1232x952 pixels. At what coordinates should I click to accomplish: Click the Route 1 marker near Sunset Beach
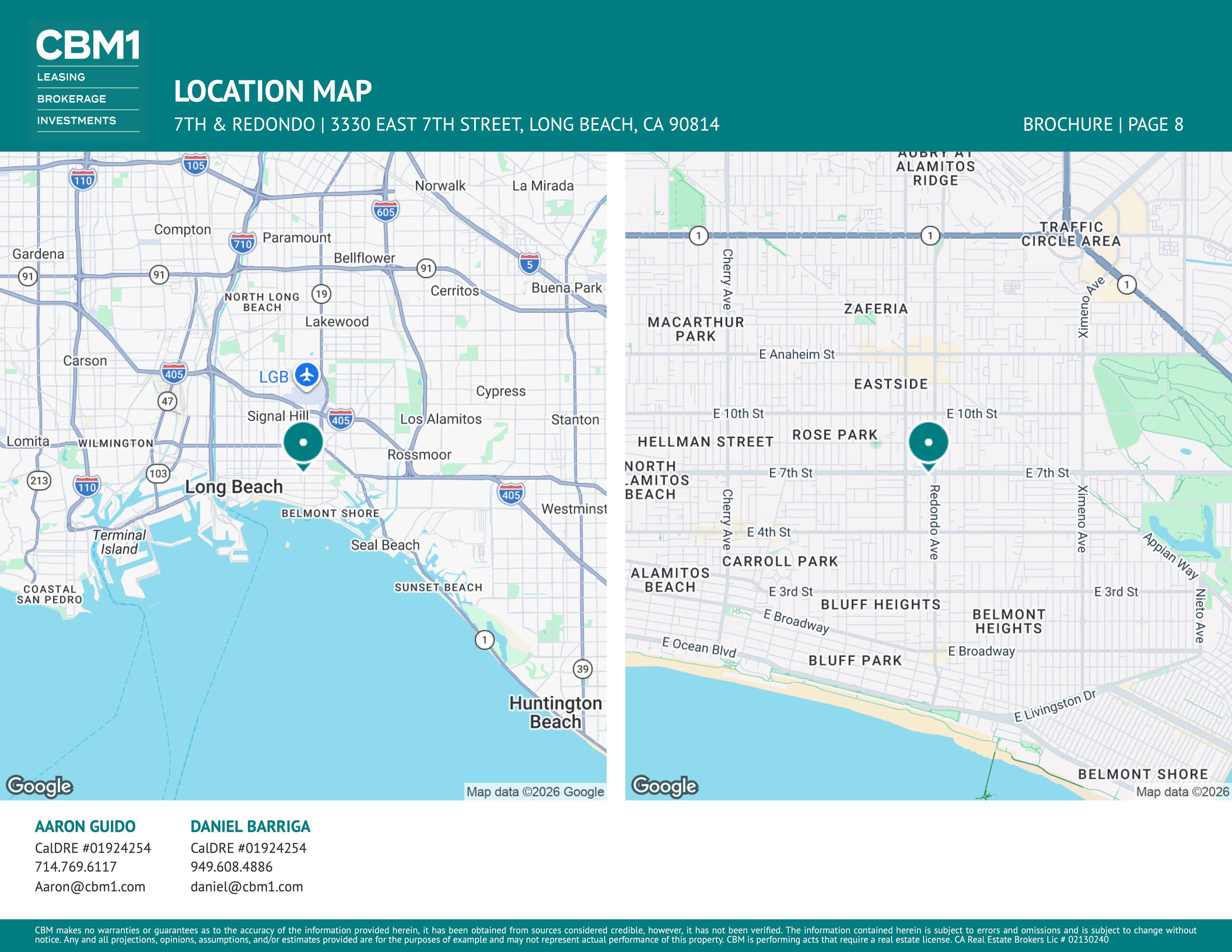[484, 640]
